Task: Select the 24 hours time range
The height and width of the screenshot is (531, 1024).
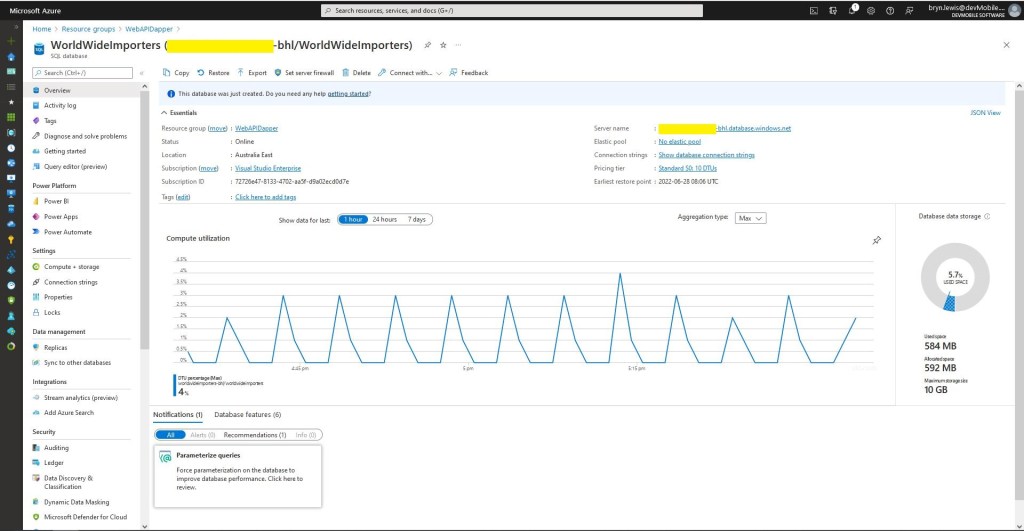Action: pos(384,219)
